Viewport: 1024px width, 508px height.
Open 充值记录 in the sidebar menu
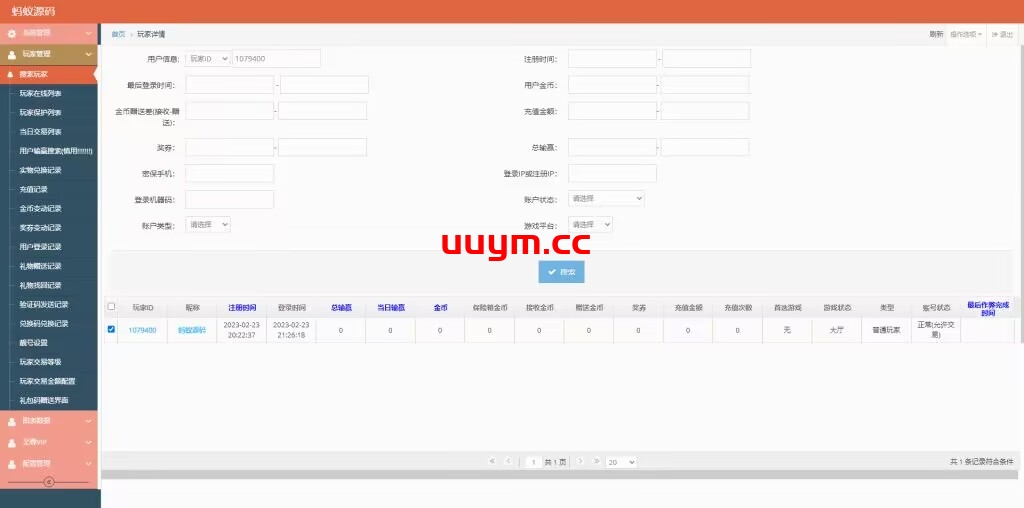(34, 189)
